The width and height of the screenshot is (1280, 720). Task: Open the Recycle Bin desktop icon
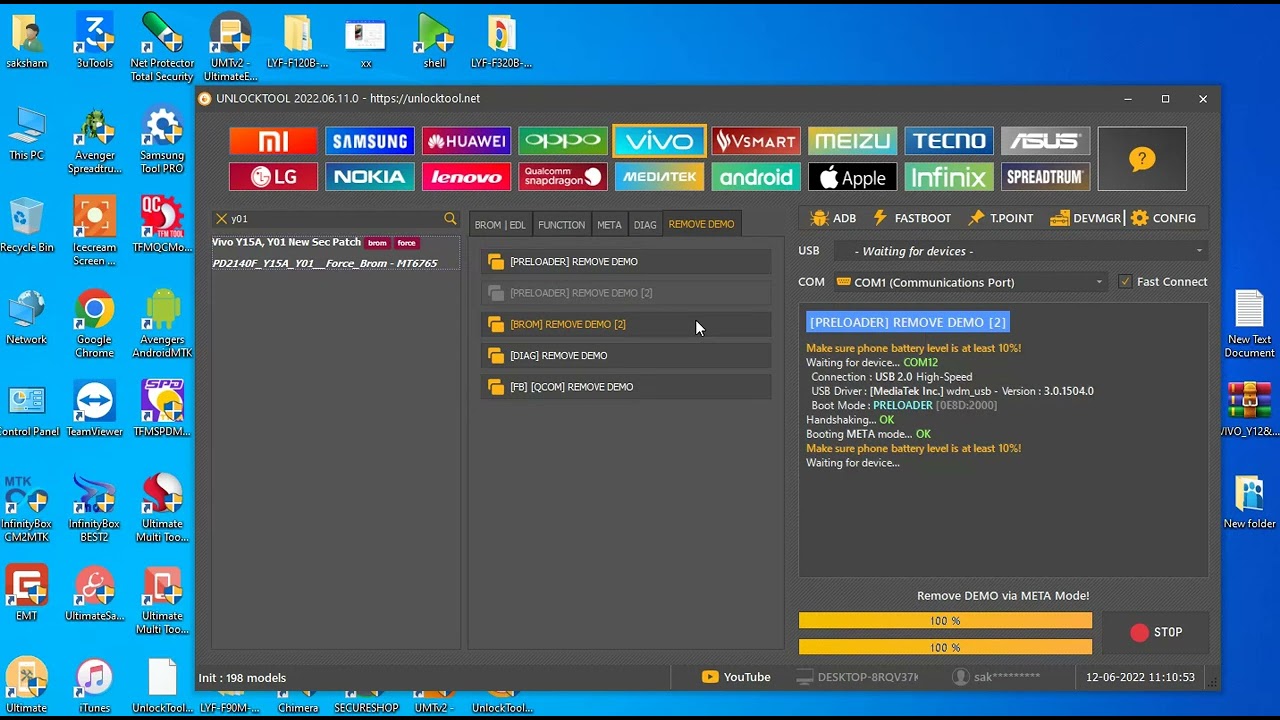[27, 225]
